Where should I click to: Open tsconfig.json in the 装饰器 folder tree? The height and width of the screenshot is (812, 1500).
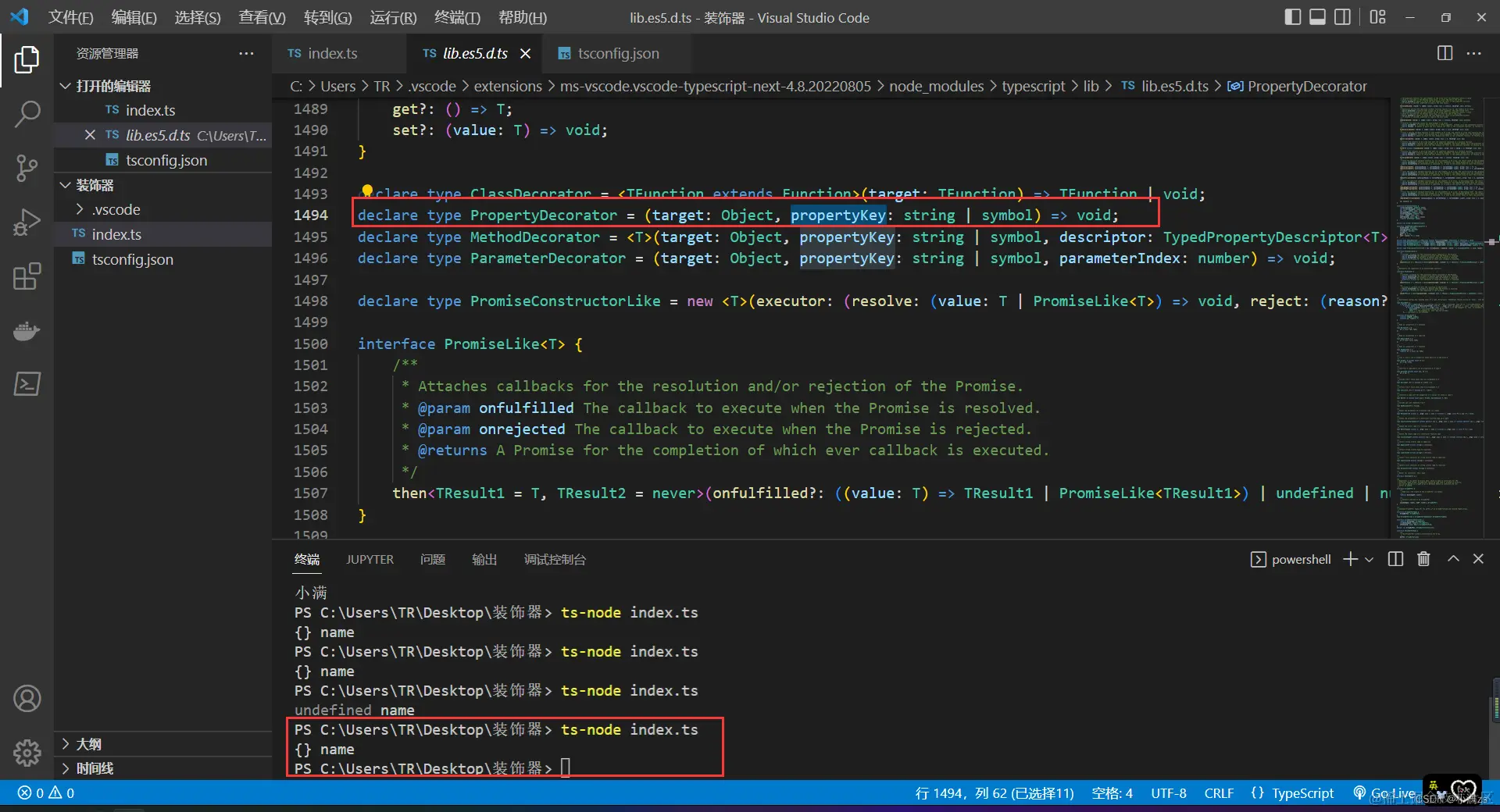162,259
